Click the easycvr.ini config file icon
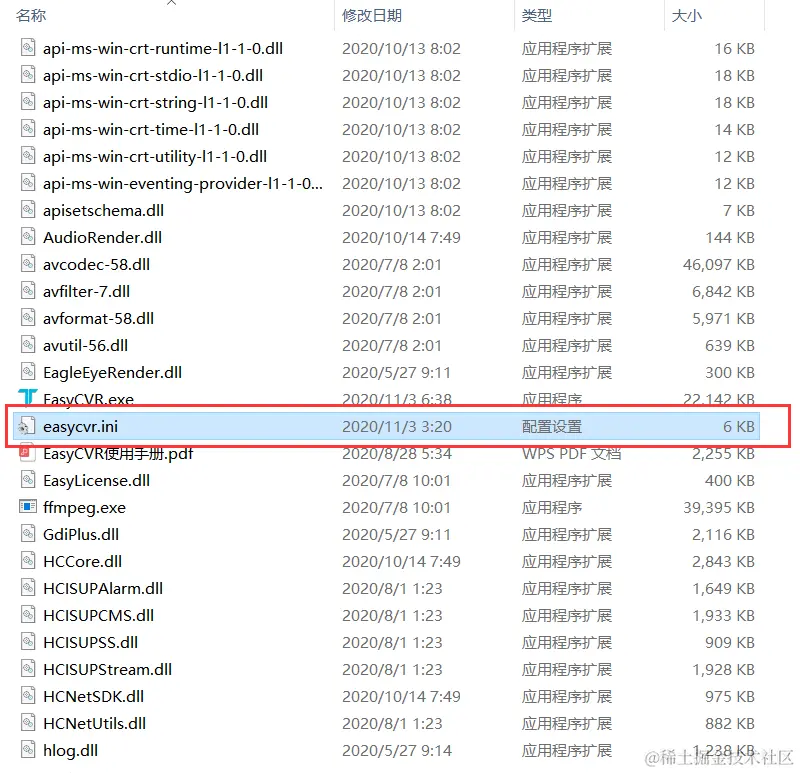Image resolution: width=800 pixels, height=773 pixels. pyautogui.click(x=28, y=426)
